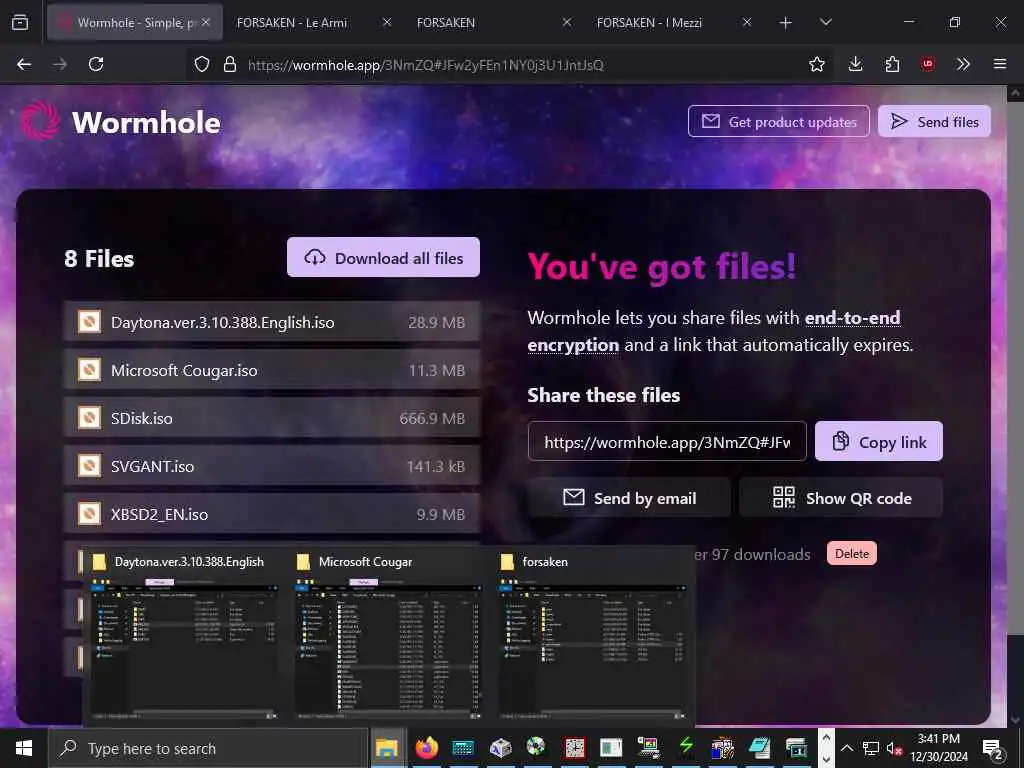Open the on-screen keyboard taskbar icon
The height and width of the screenshot is (768, 1024).
(463, 748)
